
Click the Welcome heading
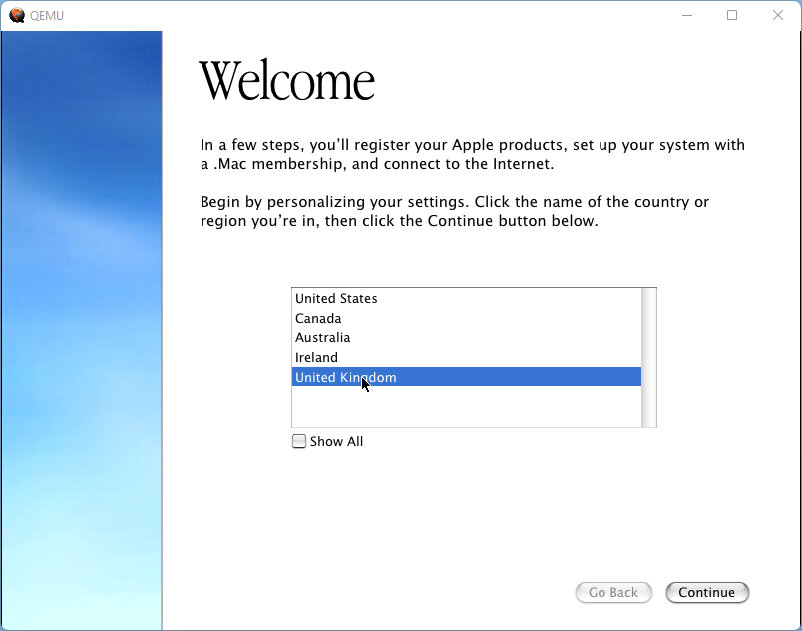click(x=287, y=80)
